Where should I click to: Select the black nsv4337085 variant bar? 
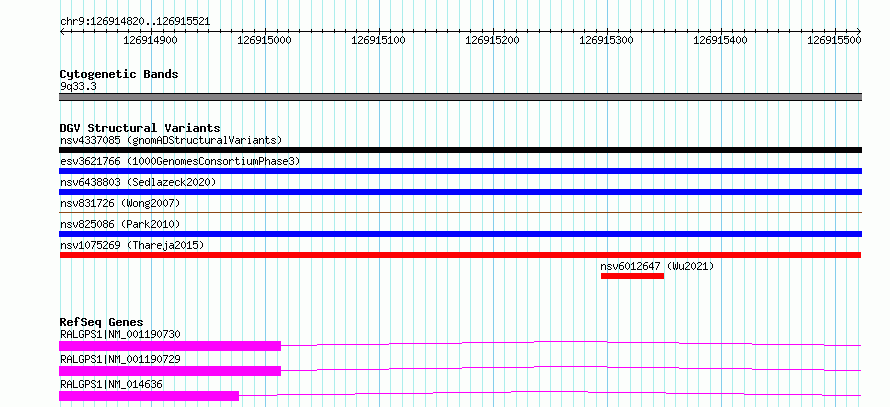[460, 150]
